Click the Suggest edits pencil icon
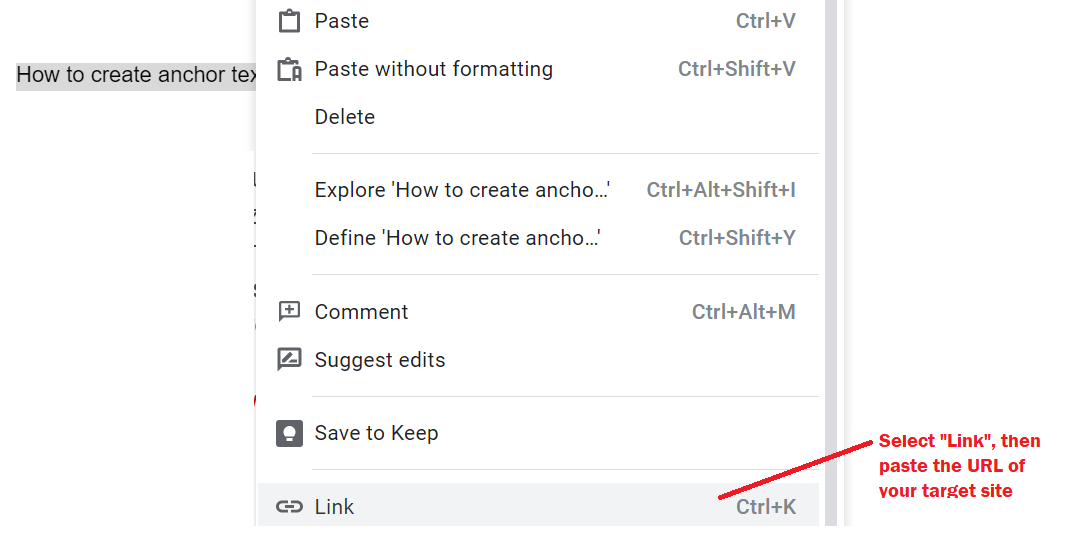The image size is (1069, 539). [289, 359]
